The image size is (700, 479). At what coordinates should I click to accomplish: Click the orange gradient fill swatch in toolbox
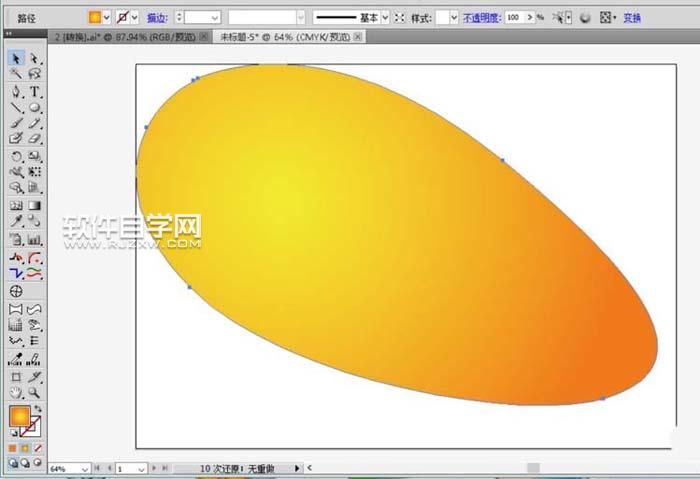(19, 417)
